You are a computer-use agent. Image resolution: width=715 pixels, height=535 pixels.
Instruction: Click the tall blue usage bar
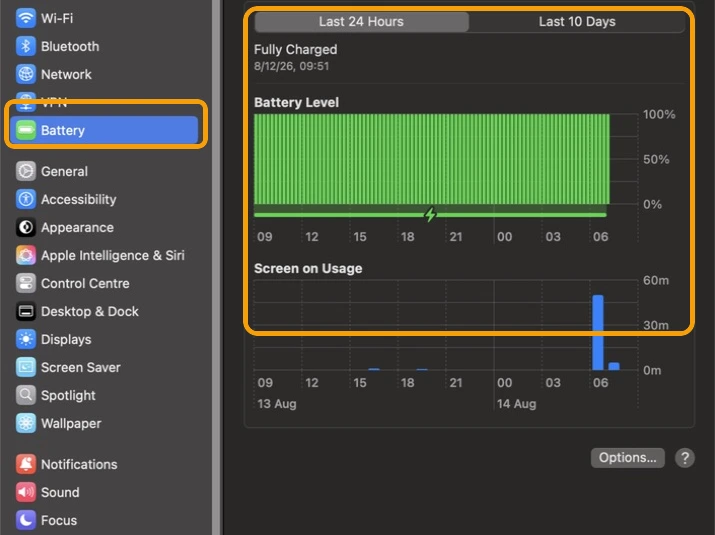coord(598,332)
